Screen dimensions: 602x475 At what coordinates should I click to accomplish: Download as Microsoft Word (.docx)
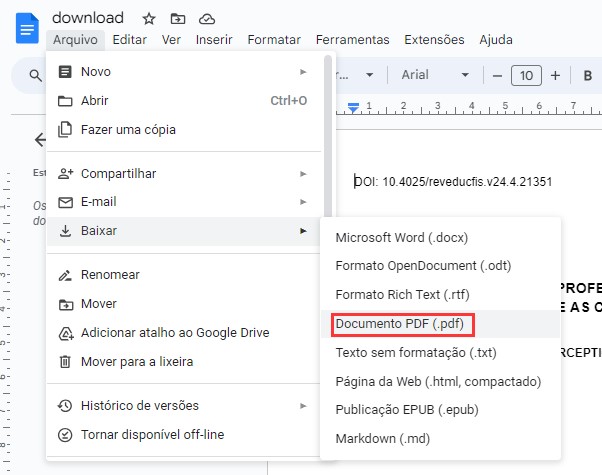(440, 238)
